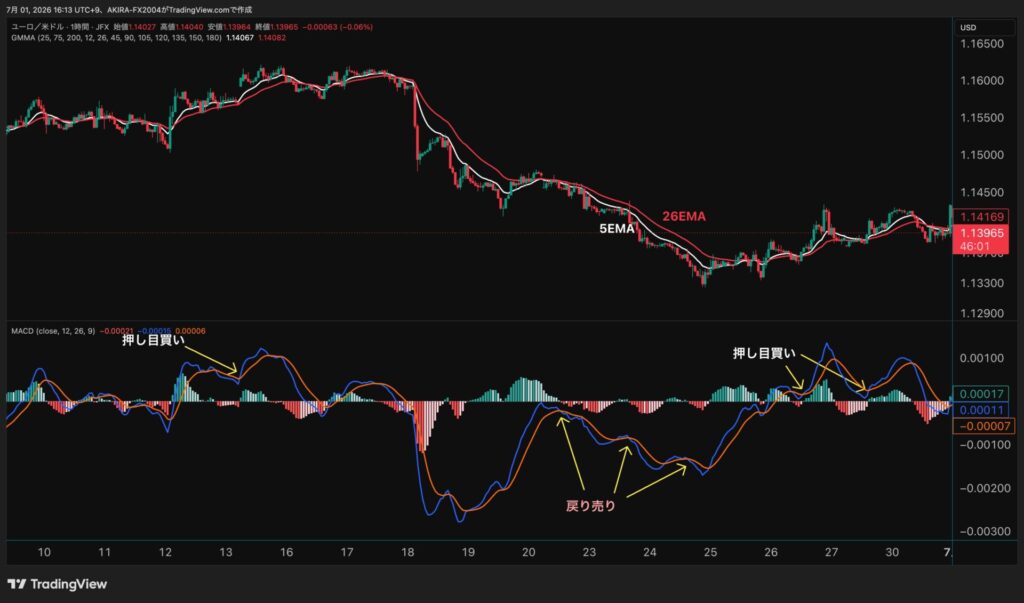Select the 5EMA white text annotation

pos(616,229)
